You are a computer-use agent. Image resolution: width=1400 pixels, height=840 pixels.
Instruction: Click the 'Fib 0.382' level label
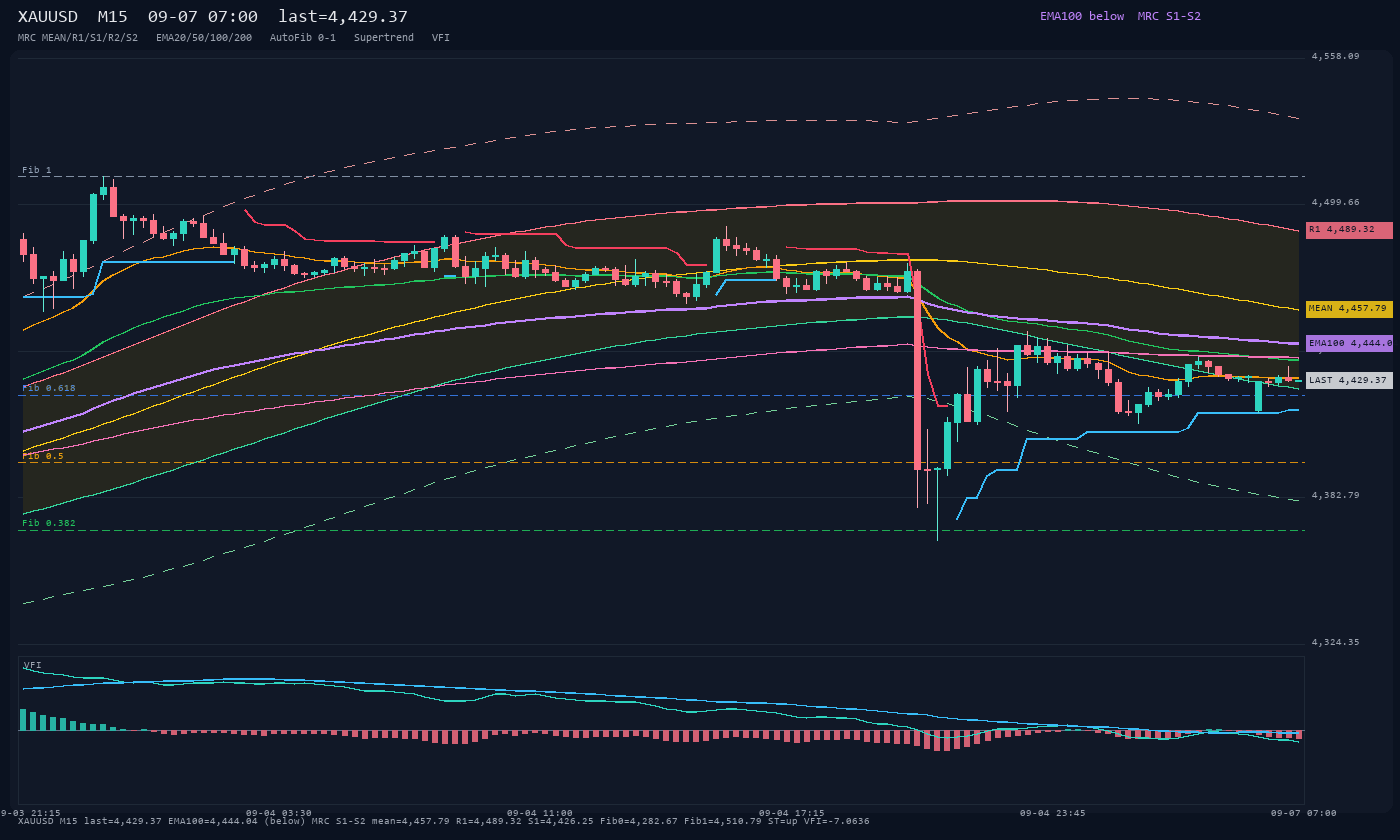(49, 523)
